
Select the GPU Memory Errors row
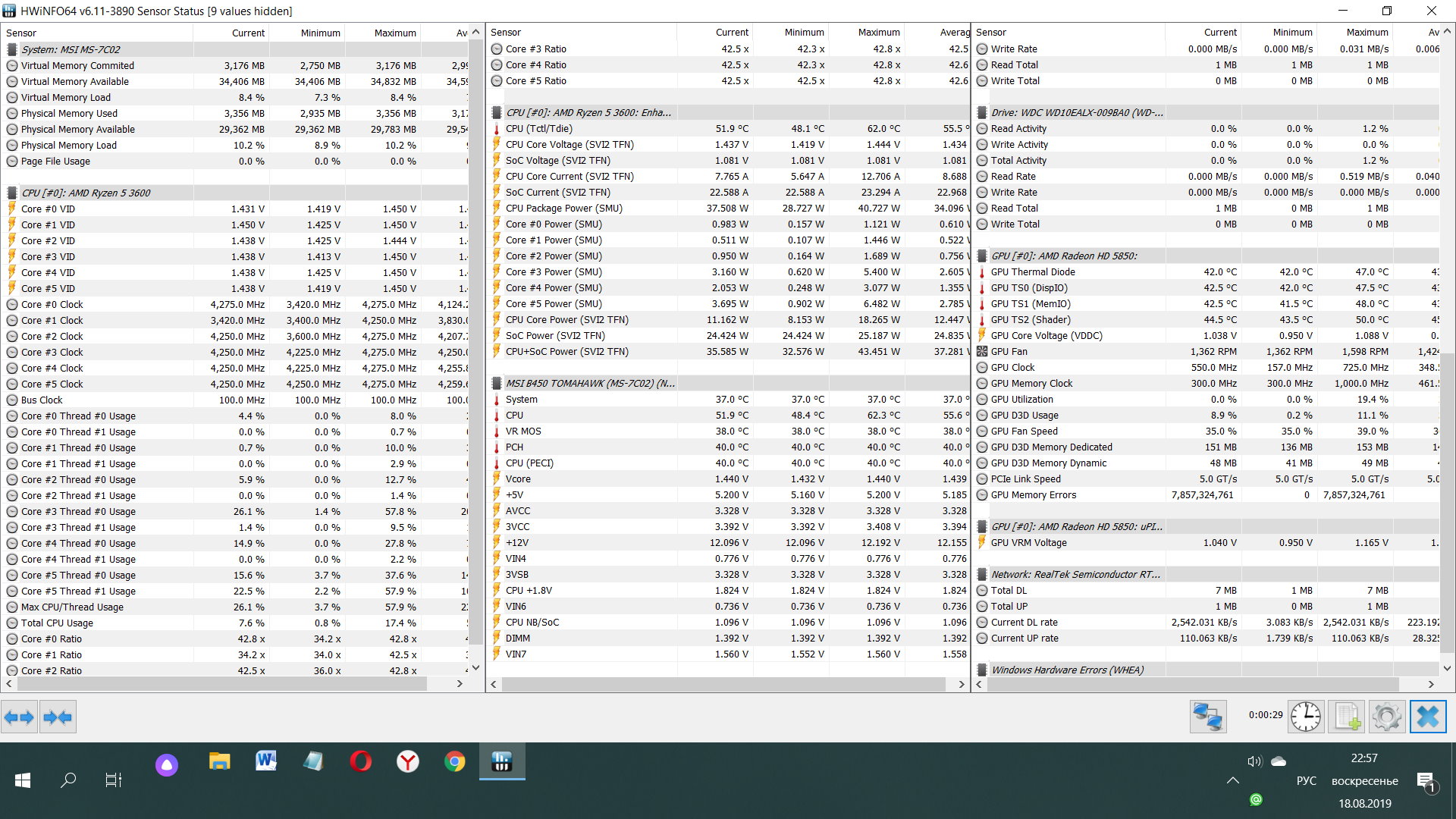pyautogui.click(x=1033, y=495)
